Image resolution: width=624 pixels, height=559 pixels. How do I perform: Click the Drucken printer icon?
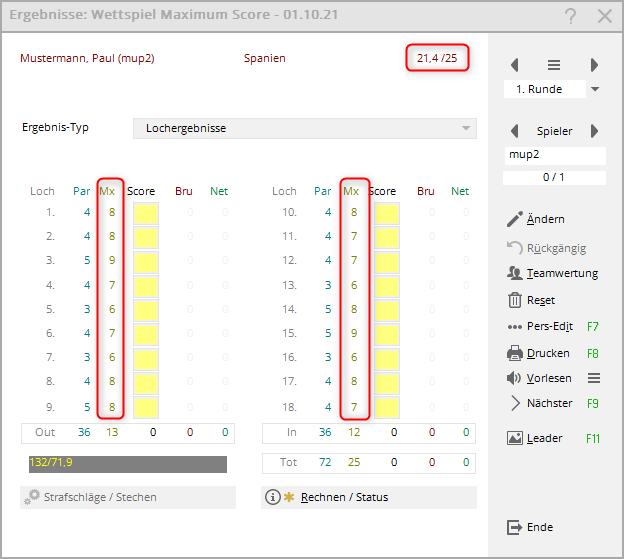point(515,353)
